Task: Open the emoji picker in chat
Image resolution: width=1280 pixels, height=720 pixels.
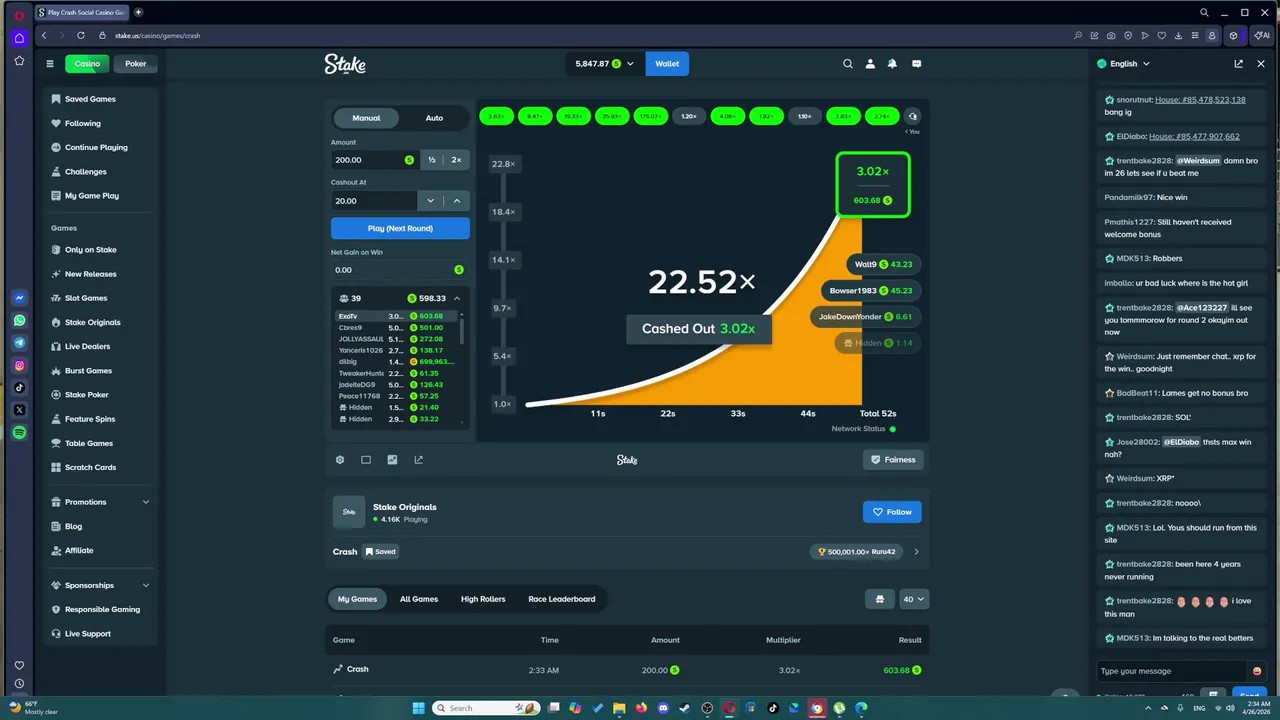Action: [x=1257, y=671]
